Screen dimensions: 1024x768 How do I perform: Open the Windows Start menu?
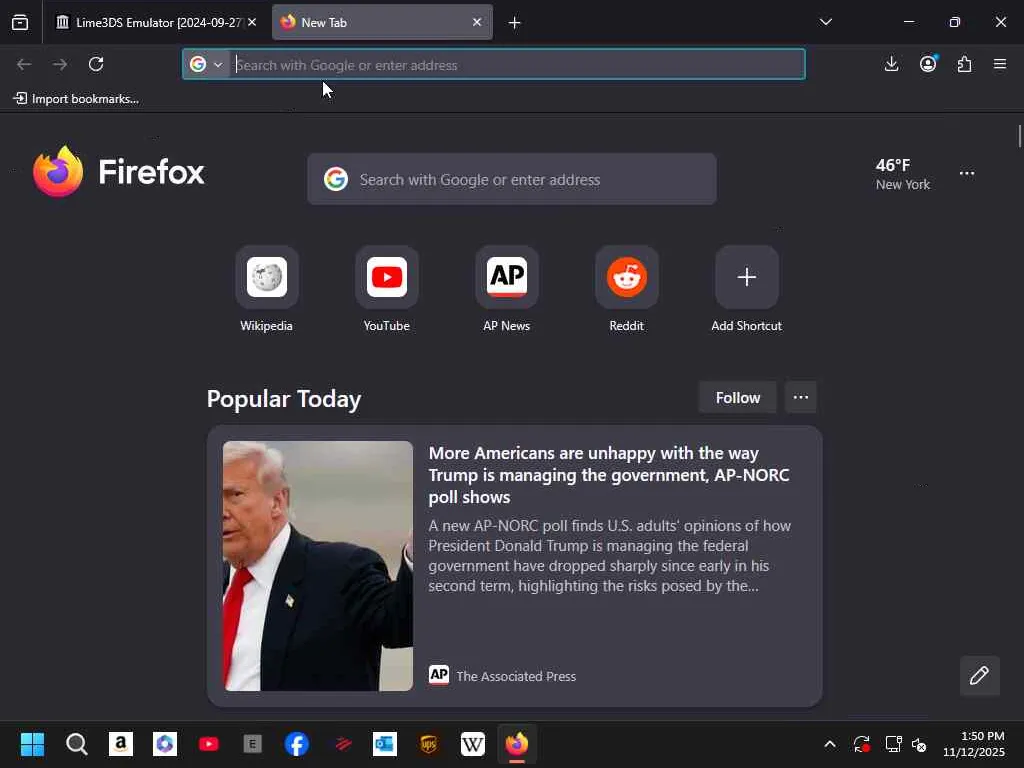[x=32, y=744]
